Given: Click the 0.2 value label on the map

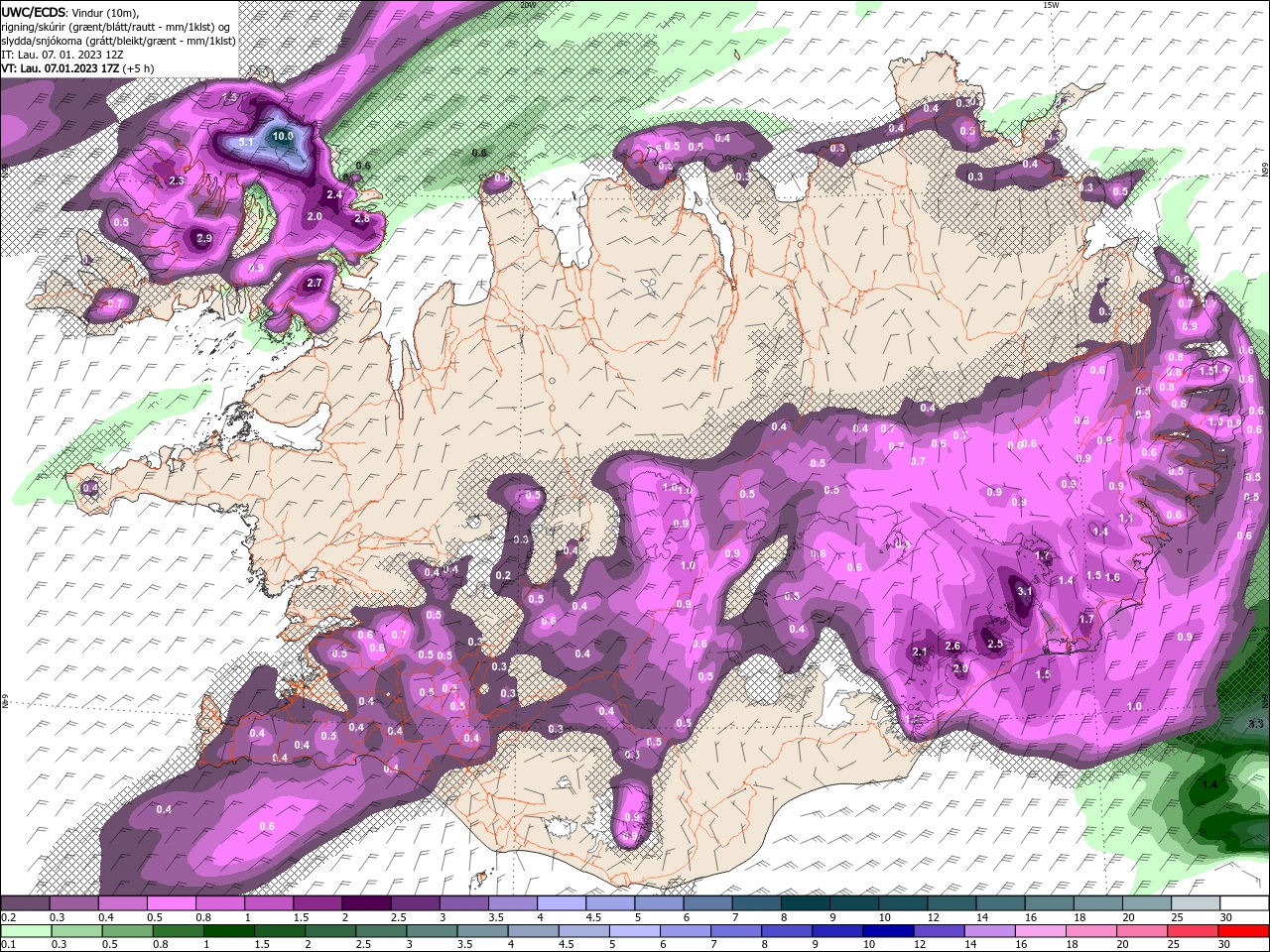Looking at the screenshot, I should (503, 576).
